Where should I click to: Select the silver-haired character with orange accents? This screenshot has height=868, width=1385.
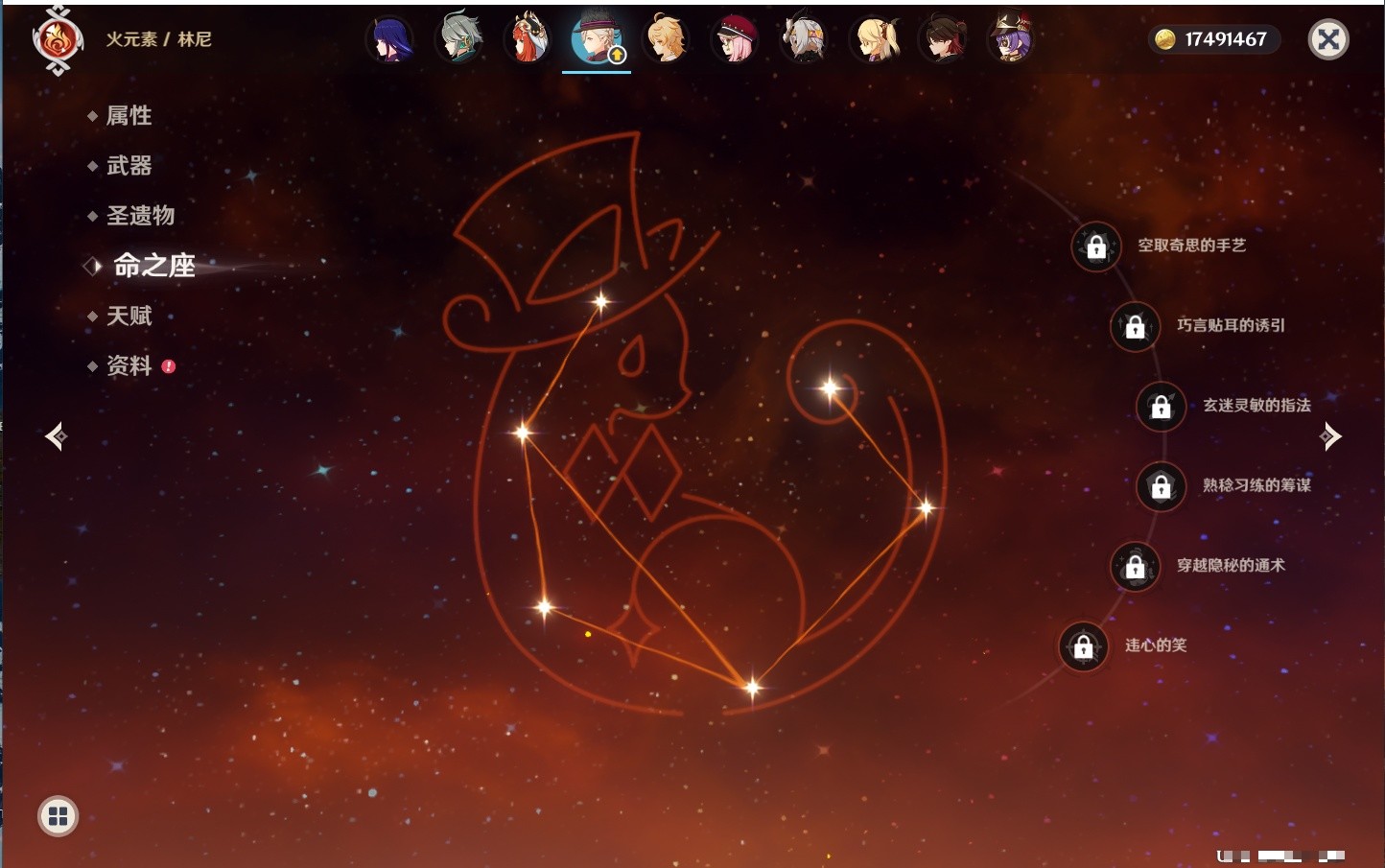click(x=804, y=39)
